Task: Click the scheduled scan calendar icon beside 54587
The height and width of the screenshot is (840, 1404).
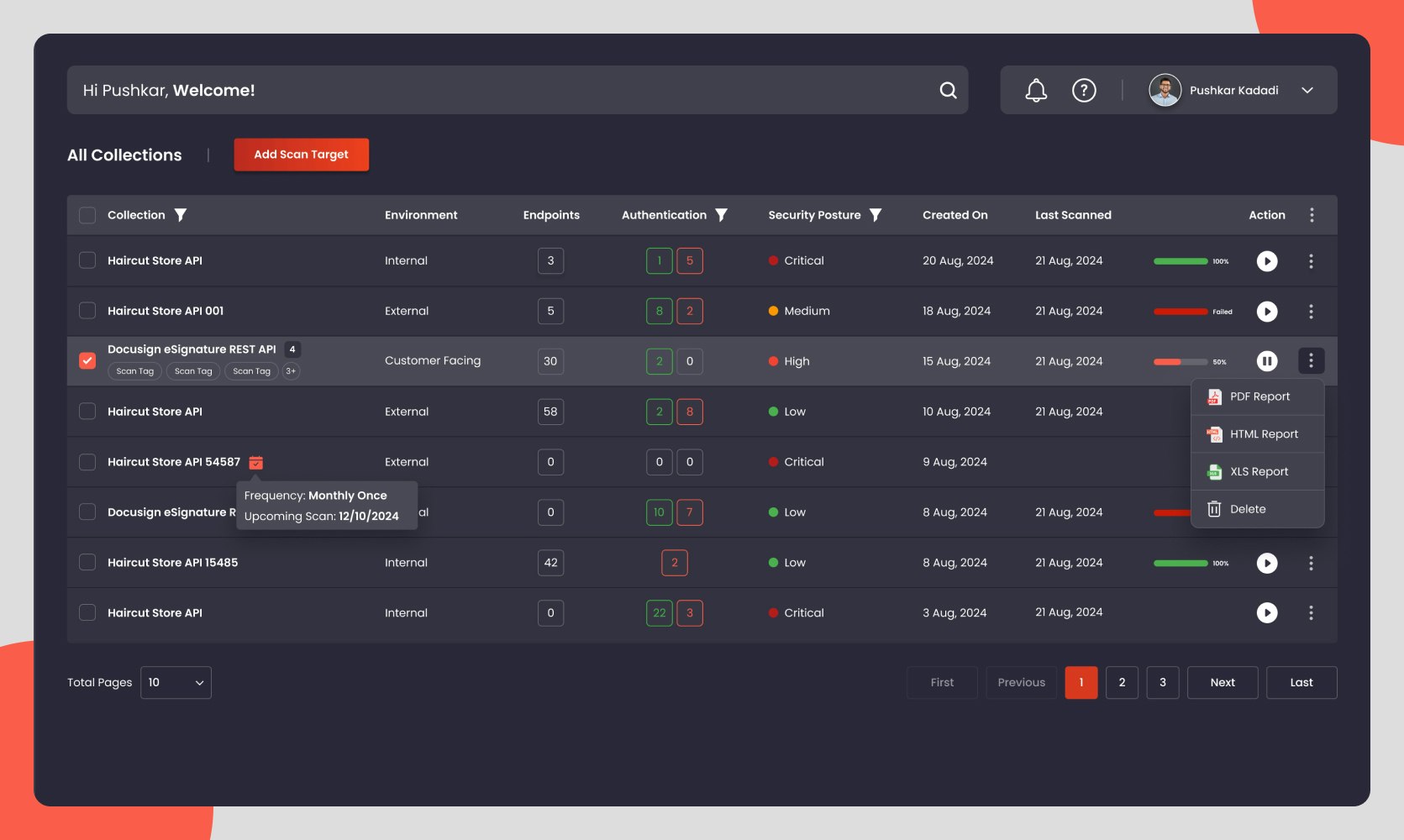Action: (256, 462)
